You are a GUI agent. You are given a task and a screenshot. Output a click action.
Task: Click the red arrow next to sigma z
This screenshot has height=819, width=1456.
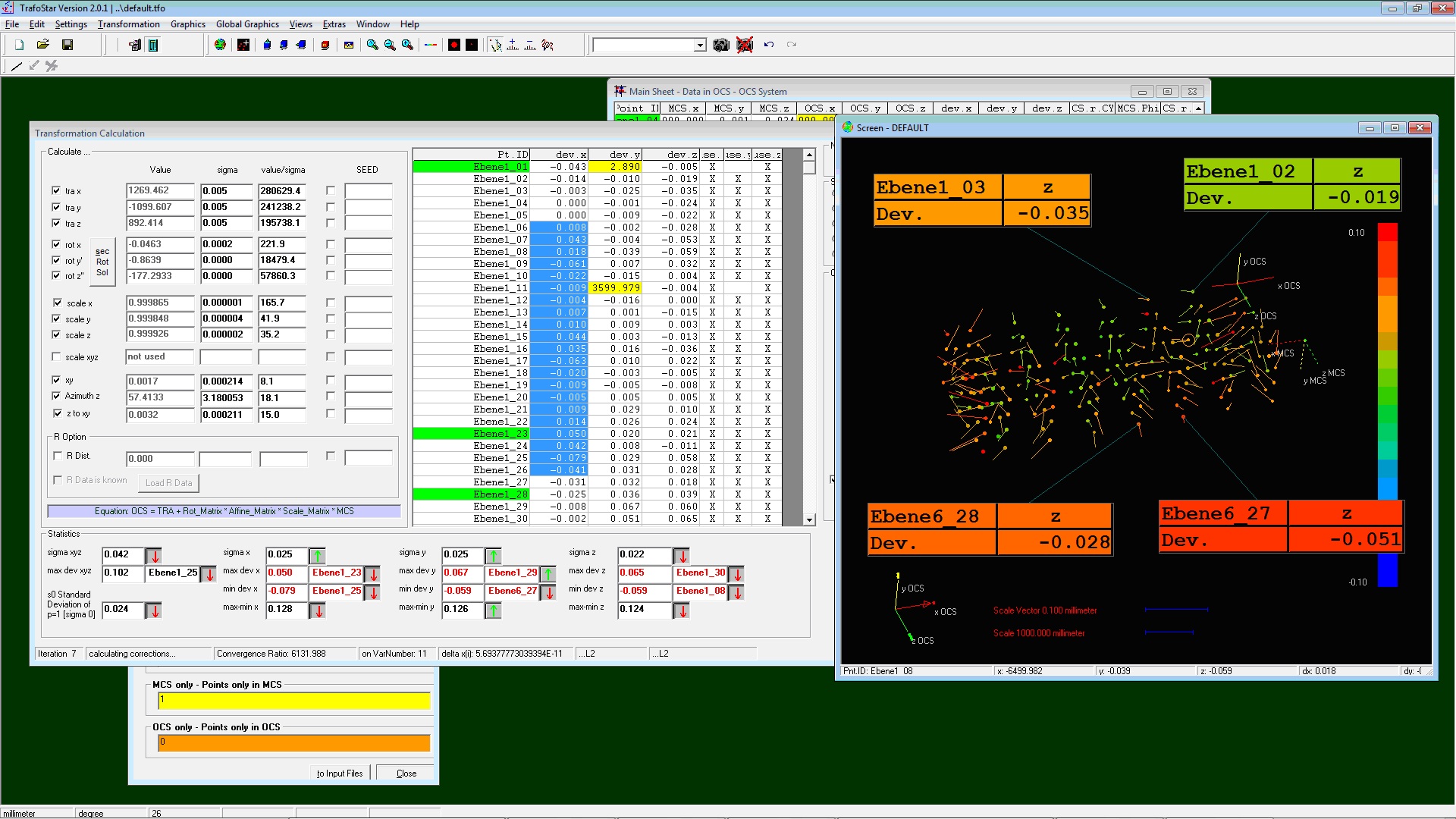coord(682,556)
